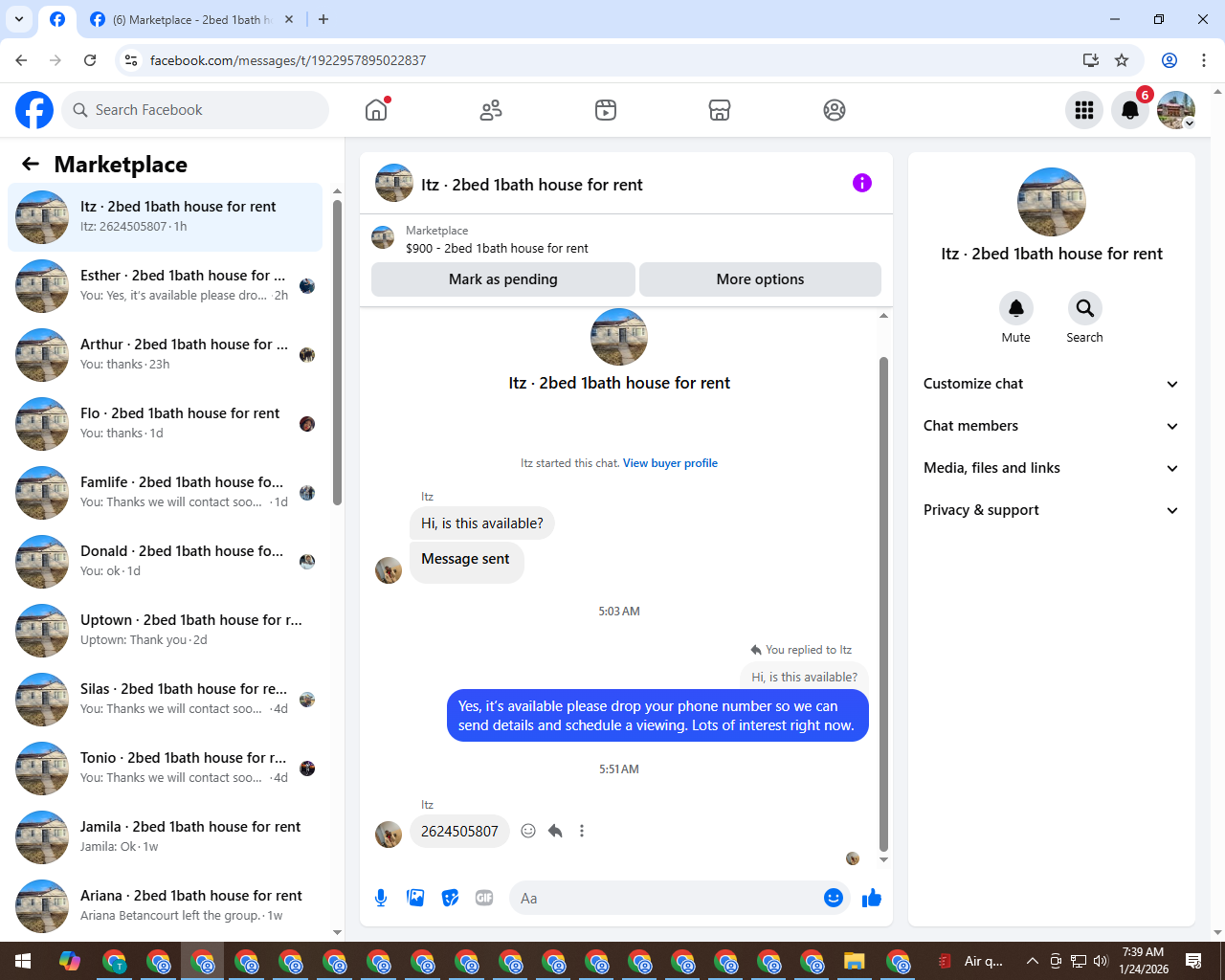The height and width of the screenshot is (980, 1225).
Task: Search in conversation with magnifier icon
Action: (x=1084, y=308)
